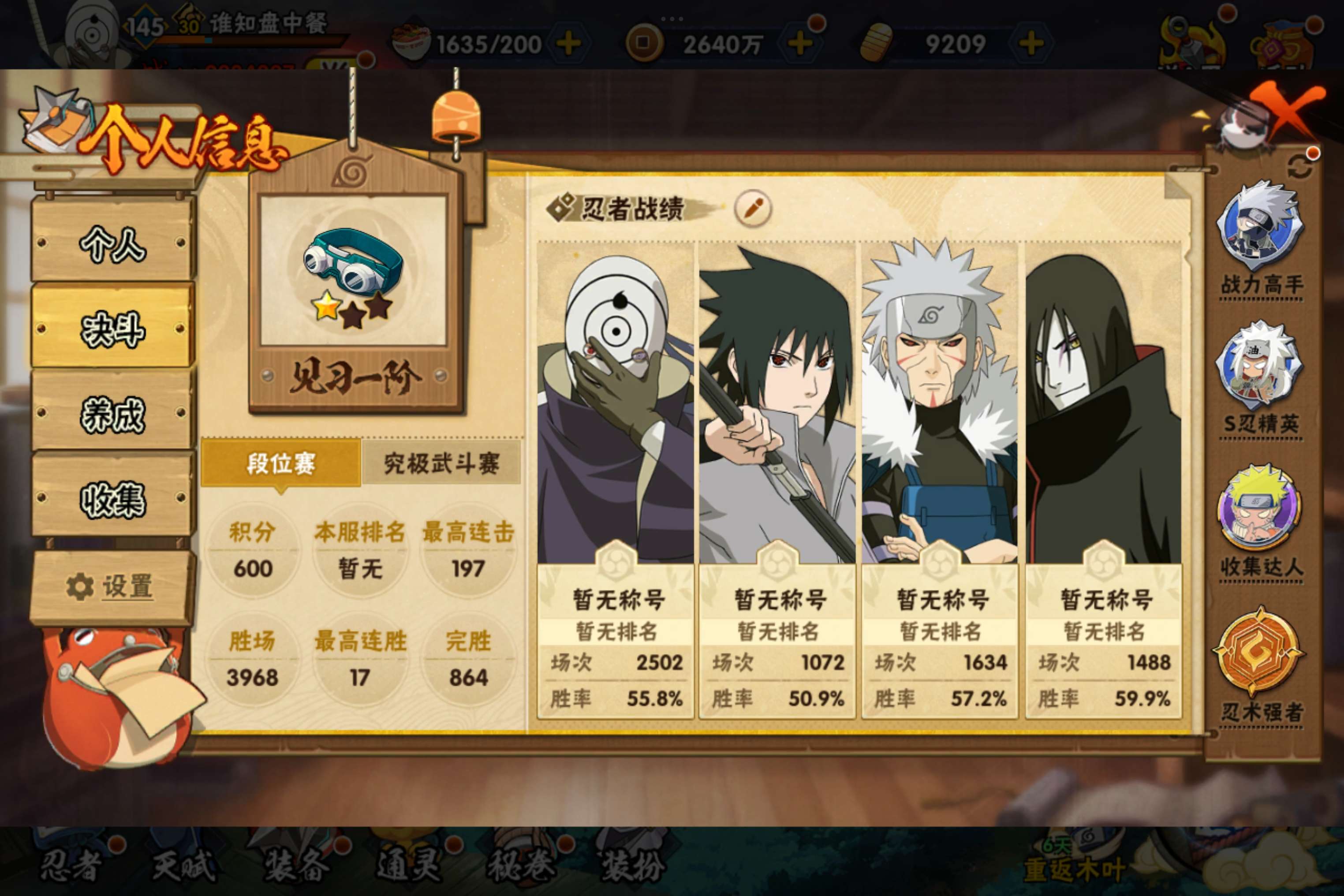Click the refresh arrows icon on right panel
1344x896 pixels.
1299,167
